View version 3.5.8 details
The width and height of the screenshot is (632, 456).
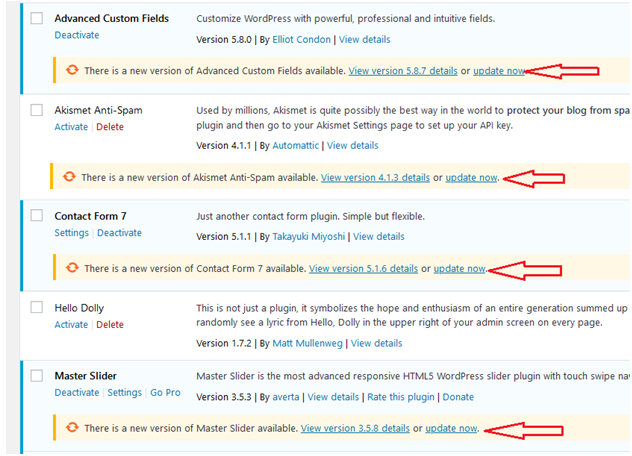point(356,428)
